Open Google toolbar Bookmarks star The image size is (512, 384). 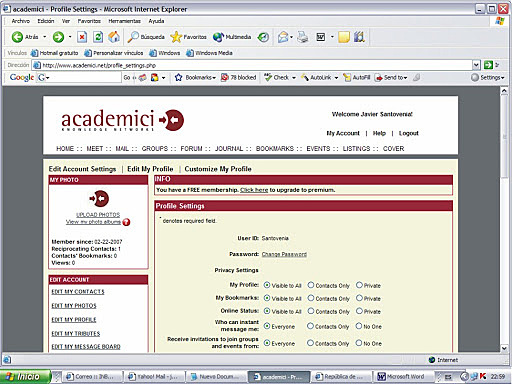click(195, 77)
